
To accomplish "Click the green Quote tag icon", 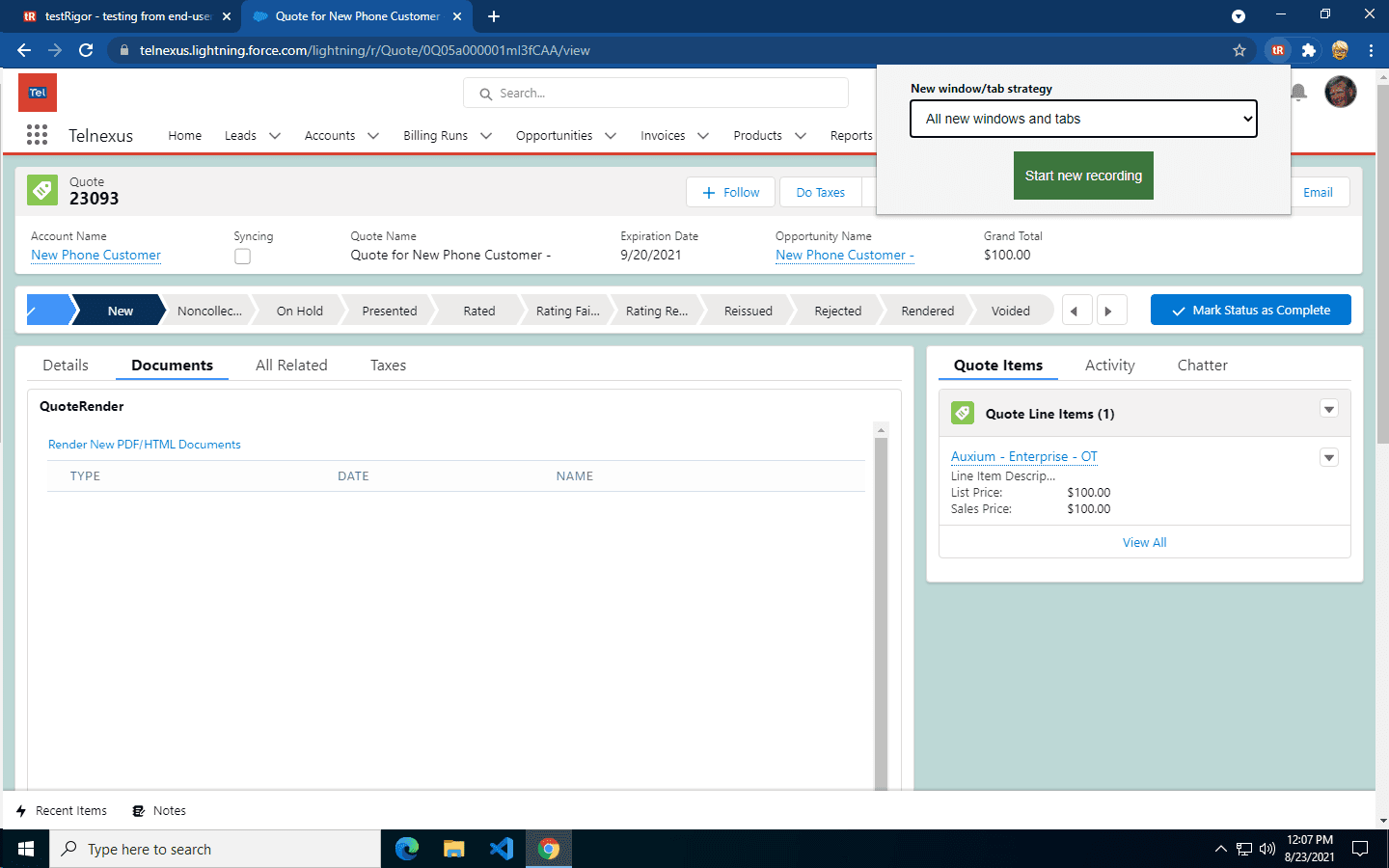I will coord(42,190).
